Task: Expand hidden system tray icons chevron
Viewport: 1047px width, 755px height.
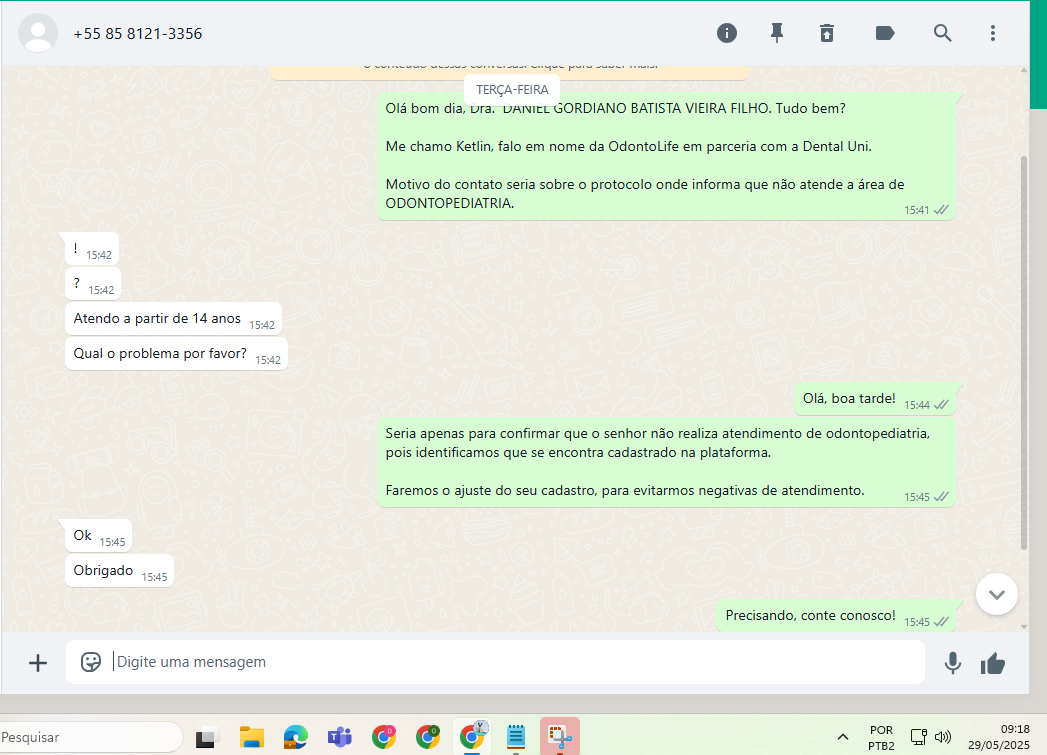Action: coord(843,737)
